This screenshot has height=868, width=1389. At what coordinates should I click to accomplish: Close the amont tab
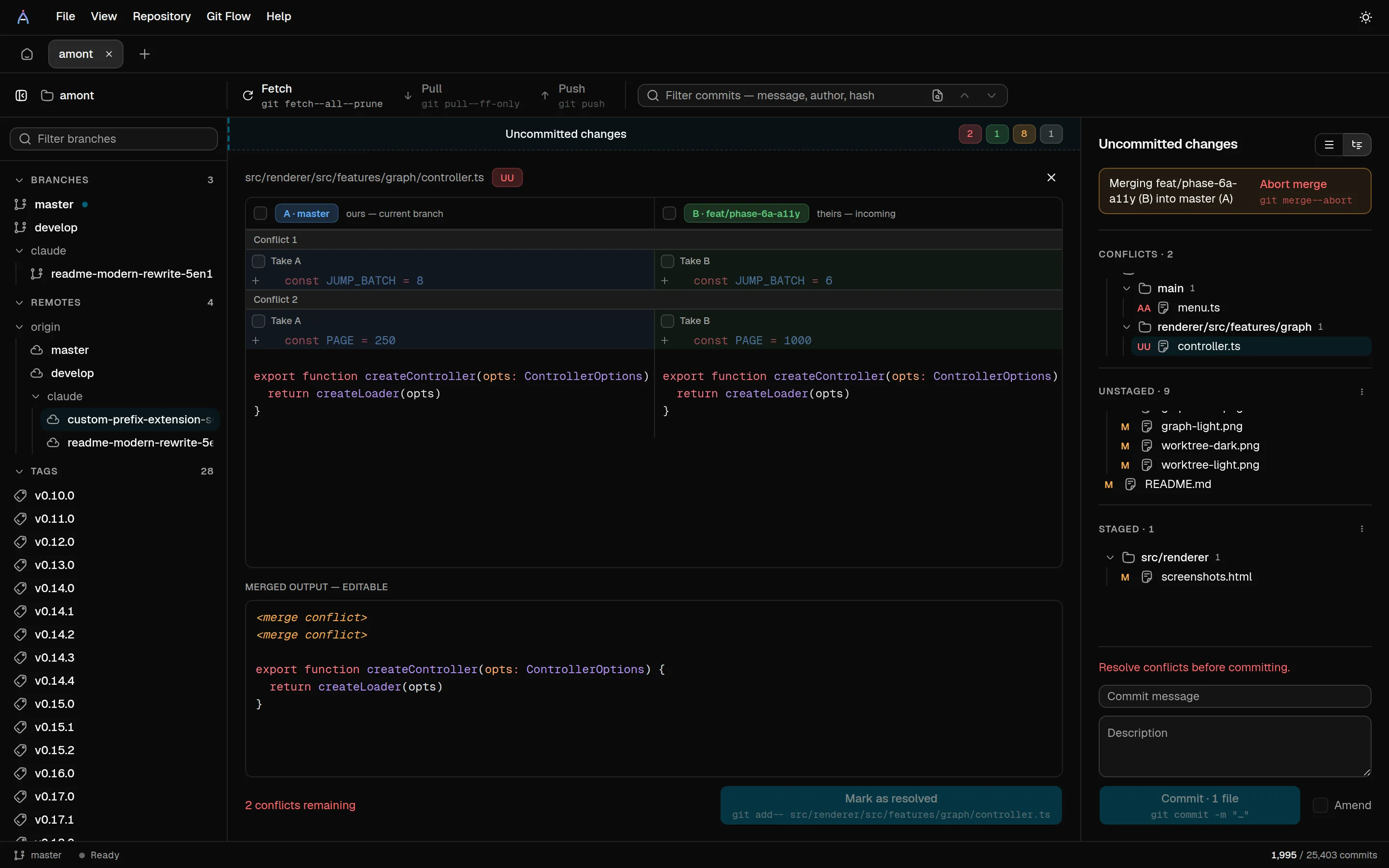[109, 54]
